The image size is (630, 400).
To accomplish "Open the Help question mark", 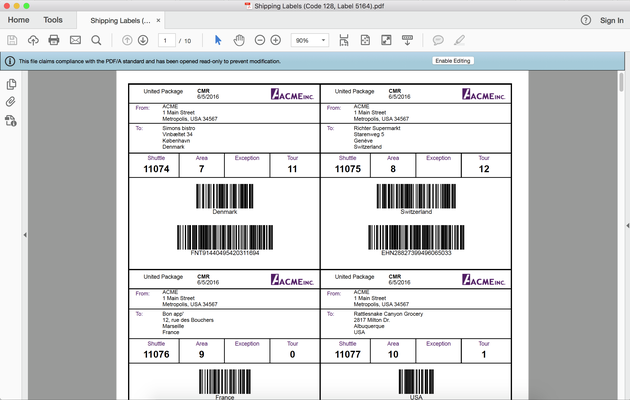I will coord(585,20).
